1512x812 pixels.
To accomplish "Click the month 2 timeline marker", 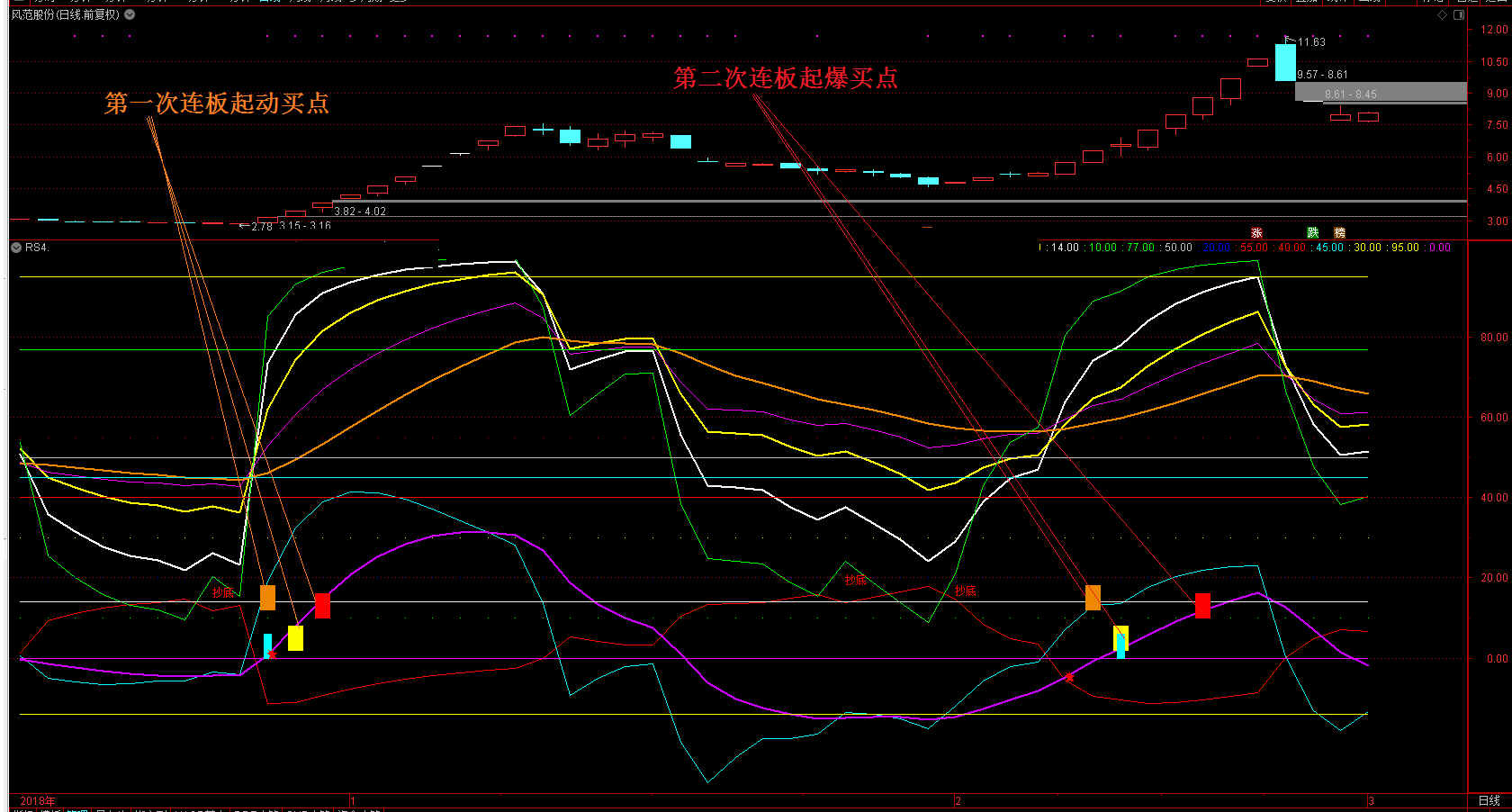I will [x=958, y=800].
